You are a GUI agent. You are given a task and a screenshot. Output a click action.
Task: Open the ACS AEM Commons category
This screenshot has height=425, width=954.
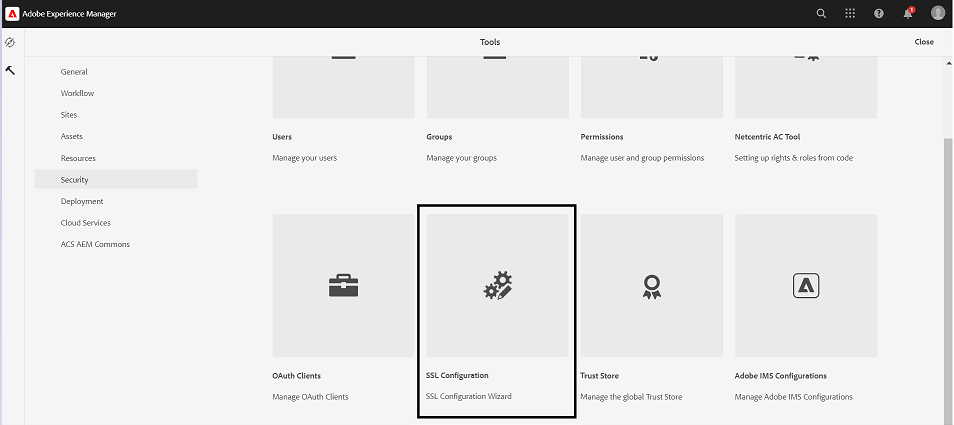point(94,244)
